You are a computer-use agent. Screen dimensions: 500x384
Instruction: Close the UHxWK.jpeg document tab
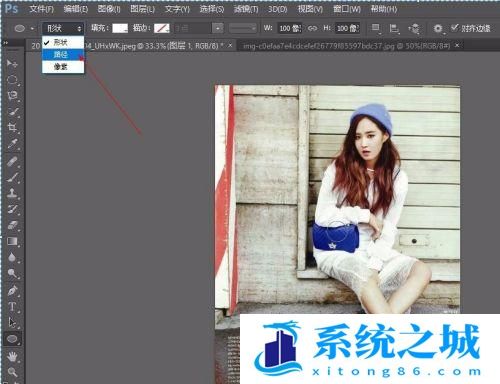pyautogui.click(x=230, y=46)
